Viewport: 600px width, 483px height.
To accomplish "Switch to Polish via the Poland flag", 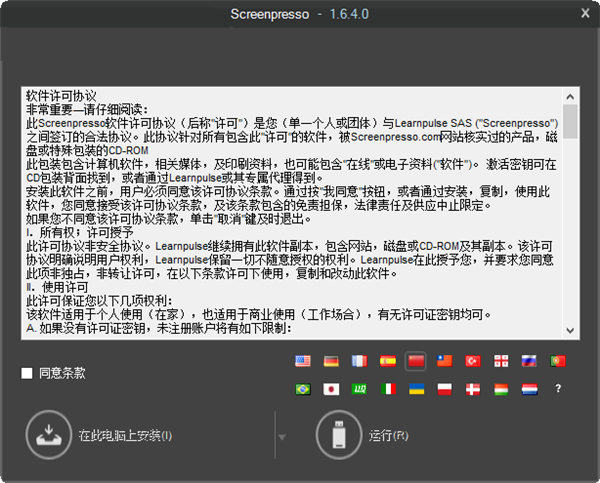I will pyautogui.click(x=444, y=389).
